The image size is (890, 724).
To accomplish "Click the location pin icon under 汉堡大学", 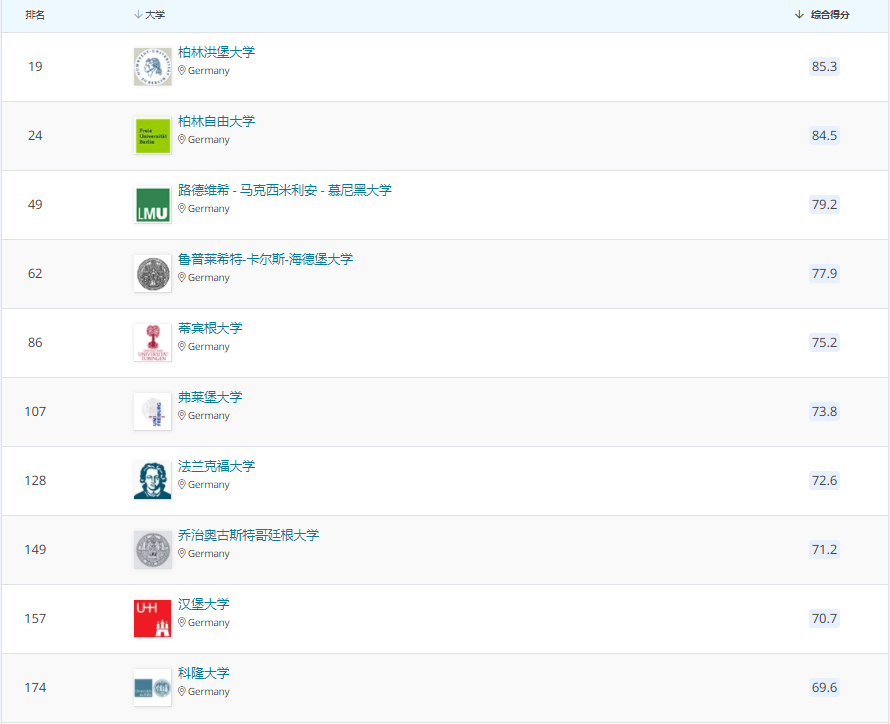I will point(182,622).
